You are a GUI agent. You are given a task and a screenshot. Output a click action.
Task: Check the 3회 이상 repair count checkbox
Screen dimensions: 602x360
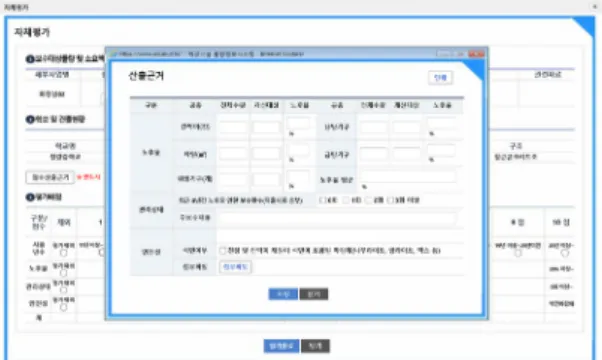(390, 200)
